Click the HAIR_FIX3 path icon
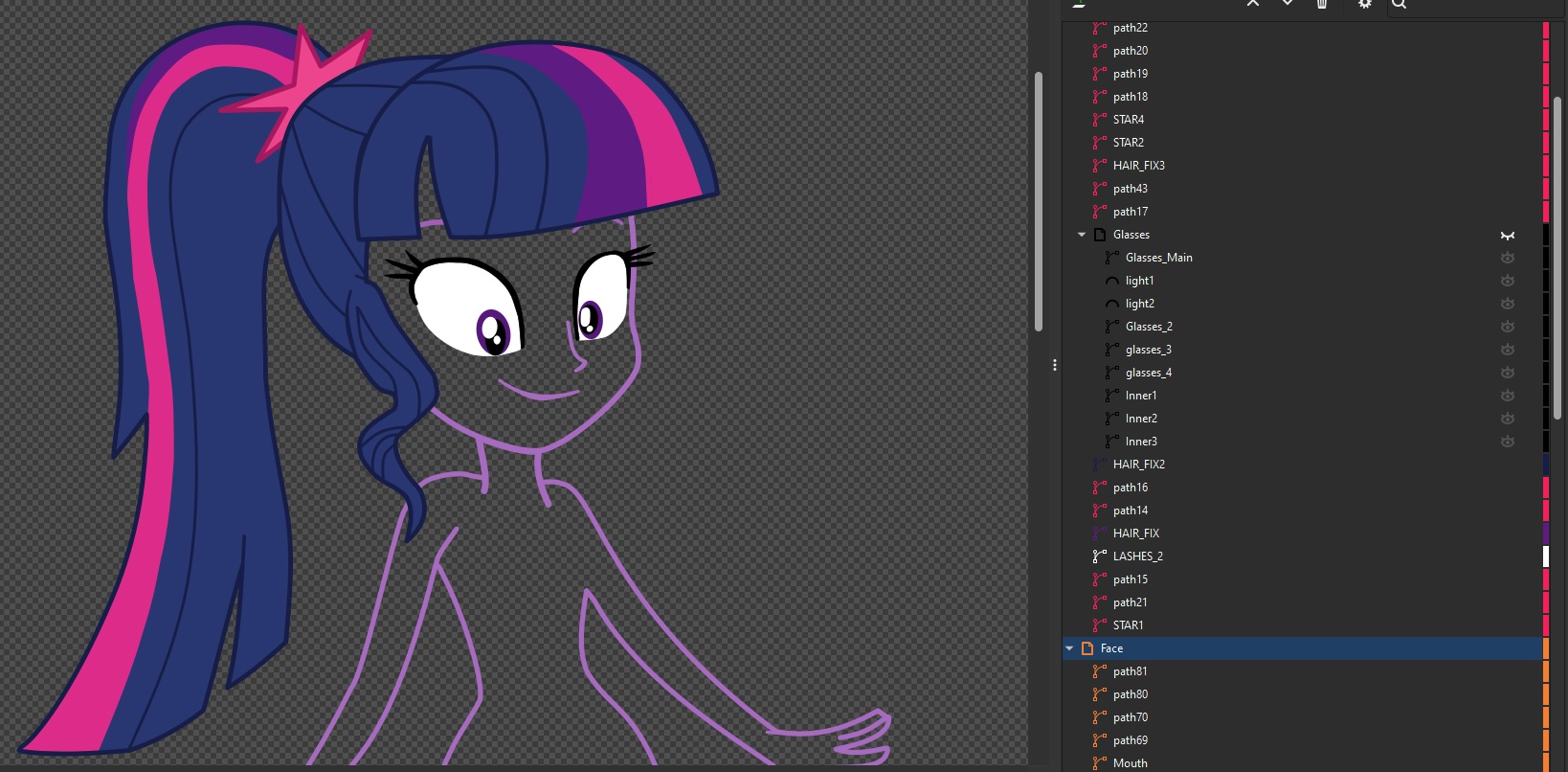The width and height of the screenshot is (1568, 772). point(1100,166)
